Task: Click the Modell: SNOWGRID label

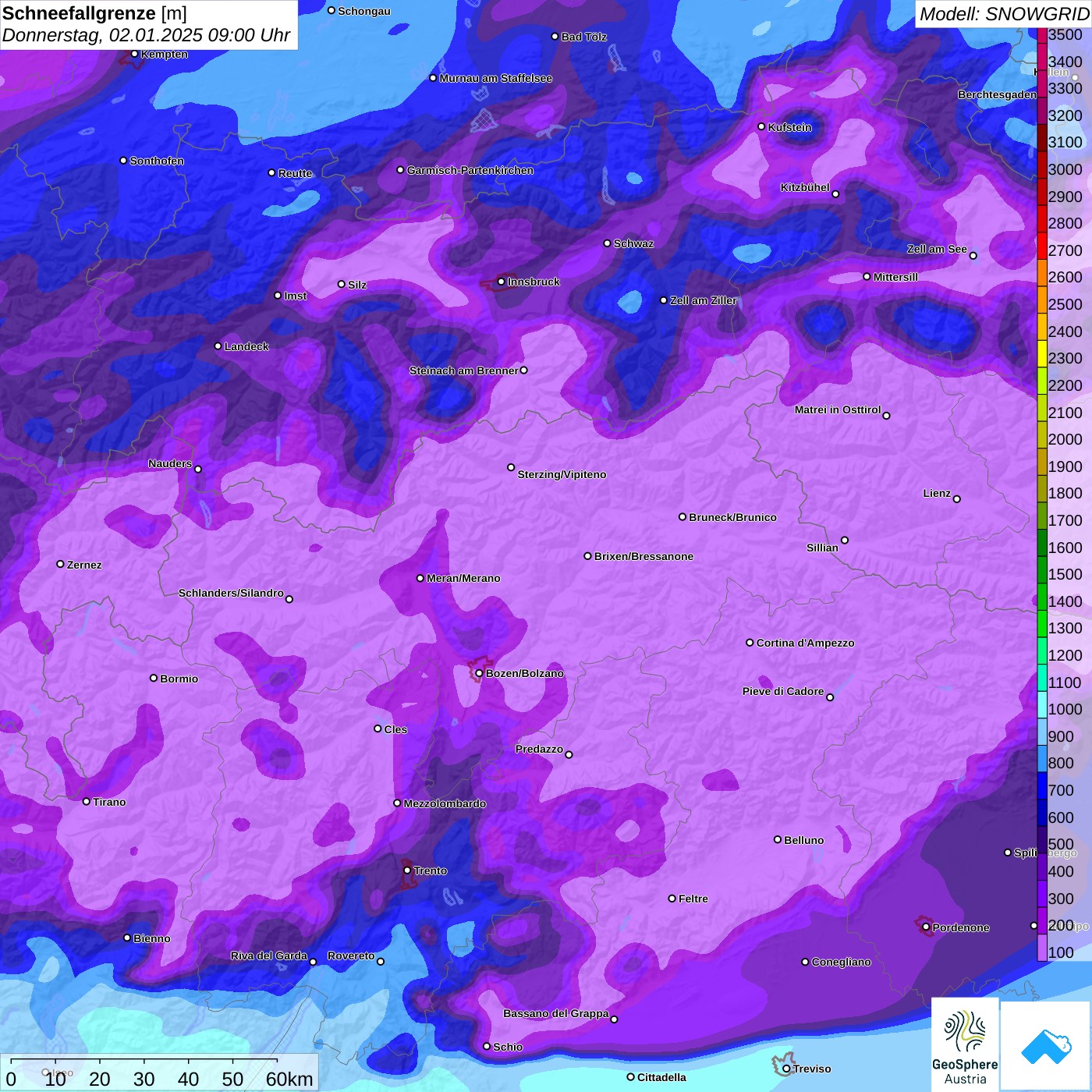Action: coord(1004,14)
